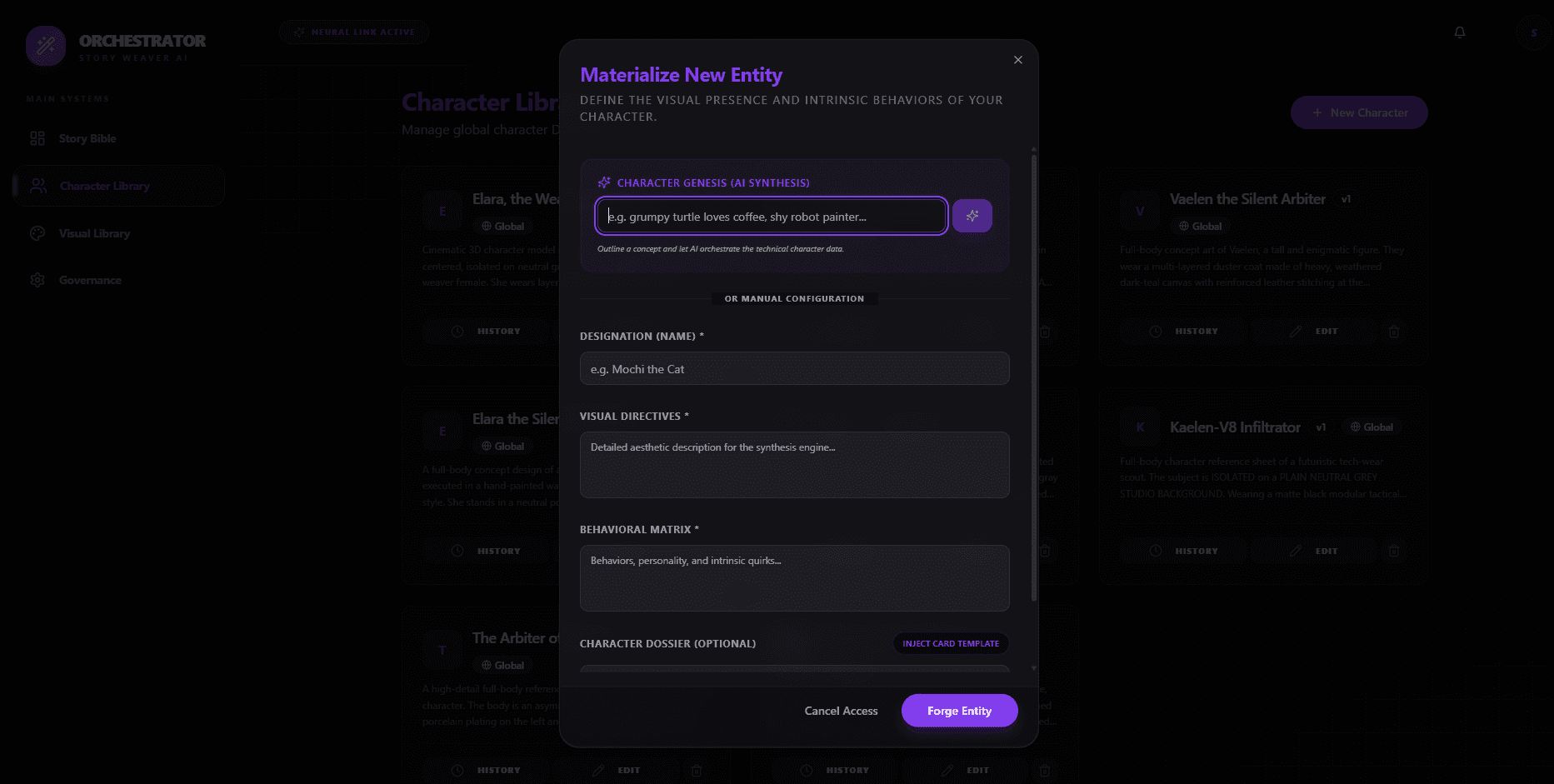Screen dimensions: 1554x784
Task: Open History for Vaelen the Silent Arbiter
Action: click(x=1187, y=332)
